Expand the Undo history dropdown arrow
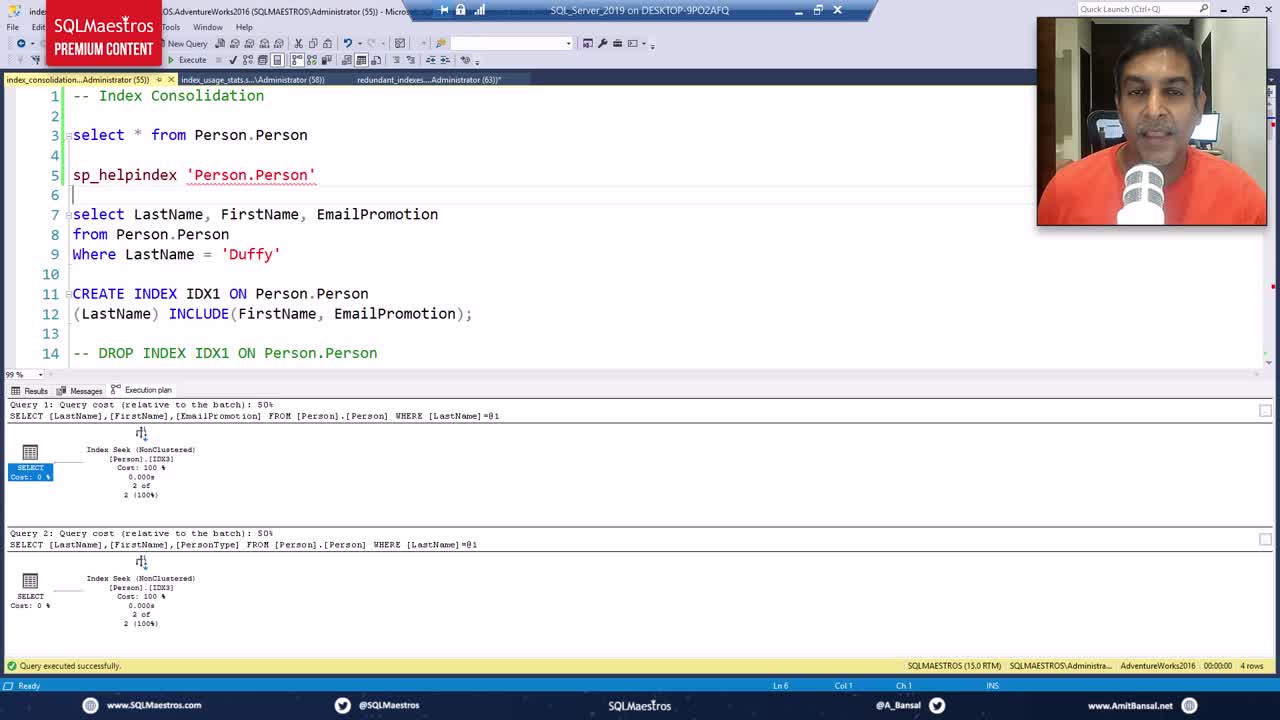Viewport: 1280px width, 720px height. click(358, 44)
